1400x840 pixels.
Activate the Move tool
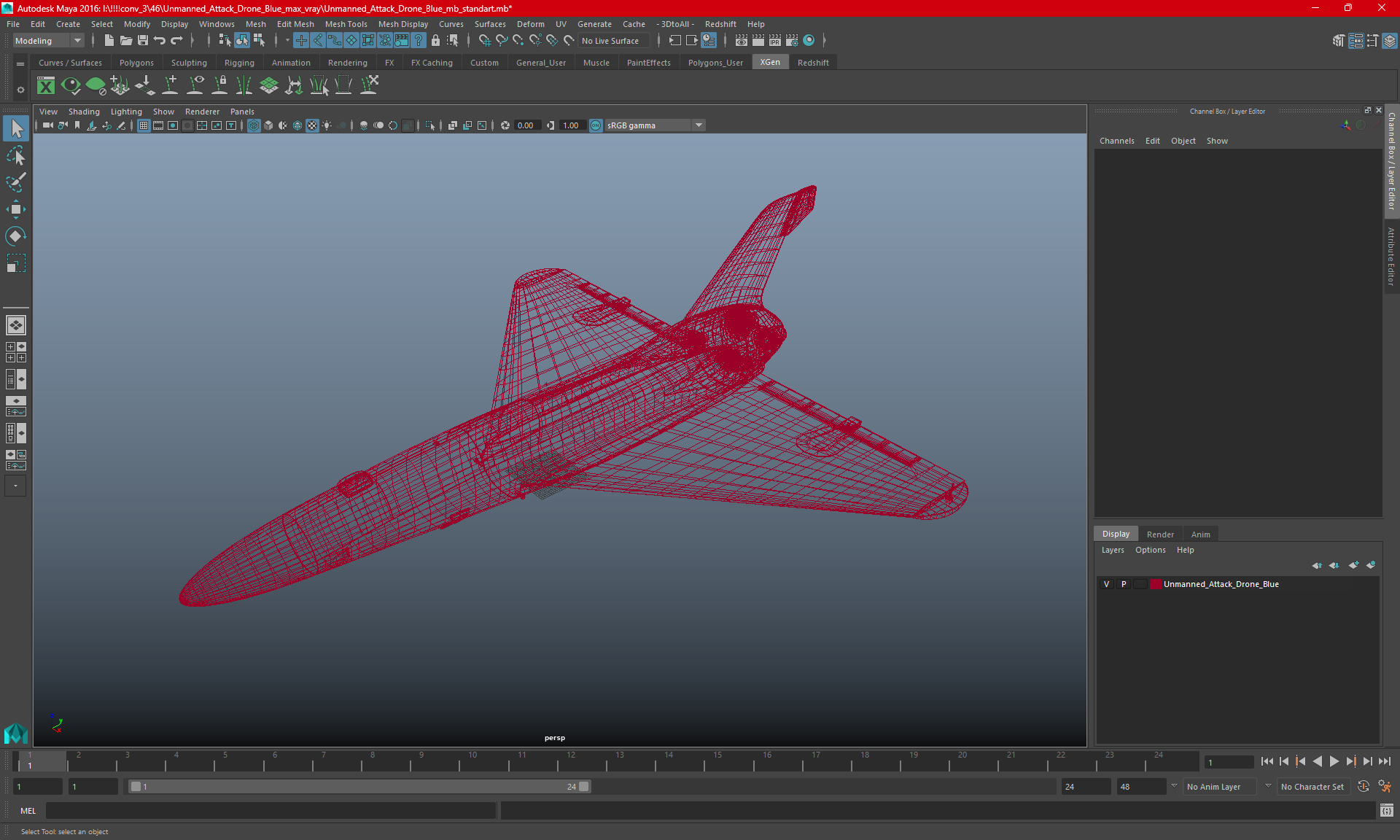[15, 209]
